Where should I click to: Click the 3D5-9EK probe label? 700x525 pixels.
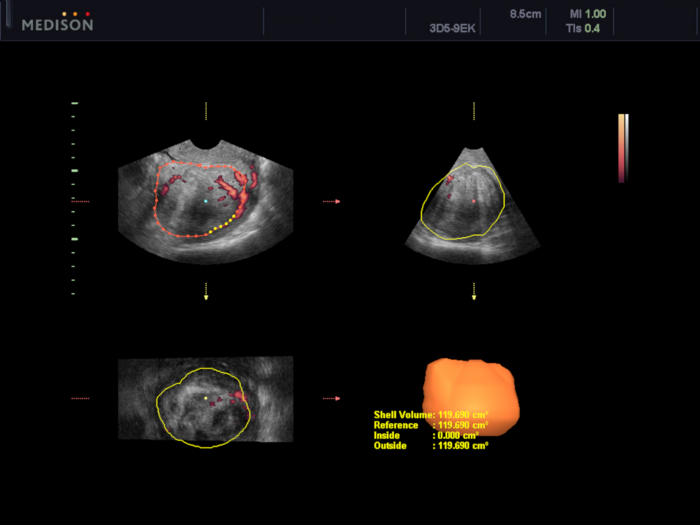(452, 29)
